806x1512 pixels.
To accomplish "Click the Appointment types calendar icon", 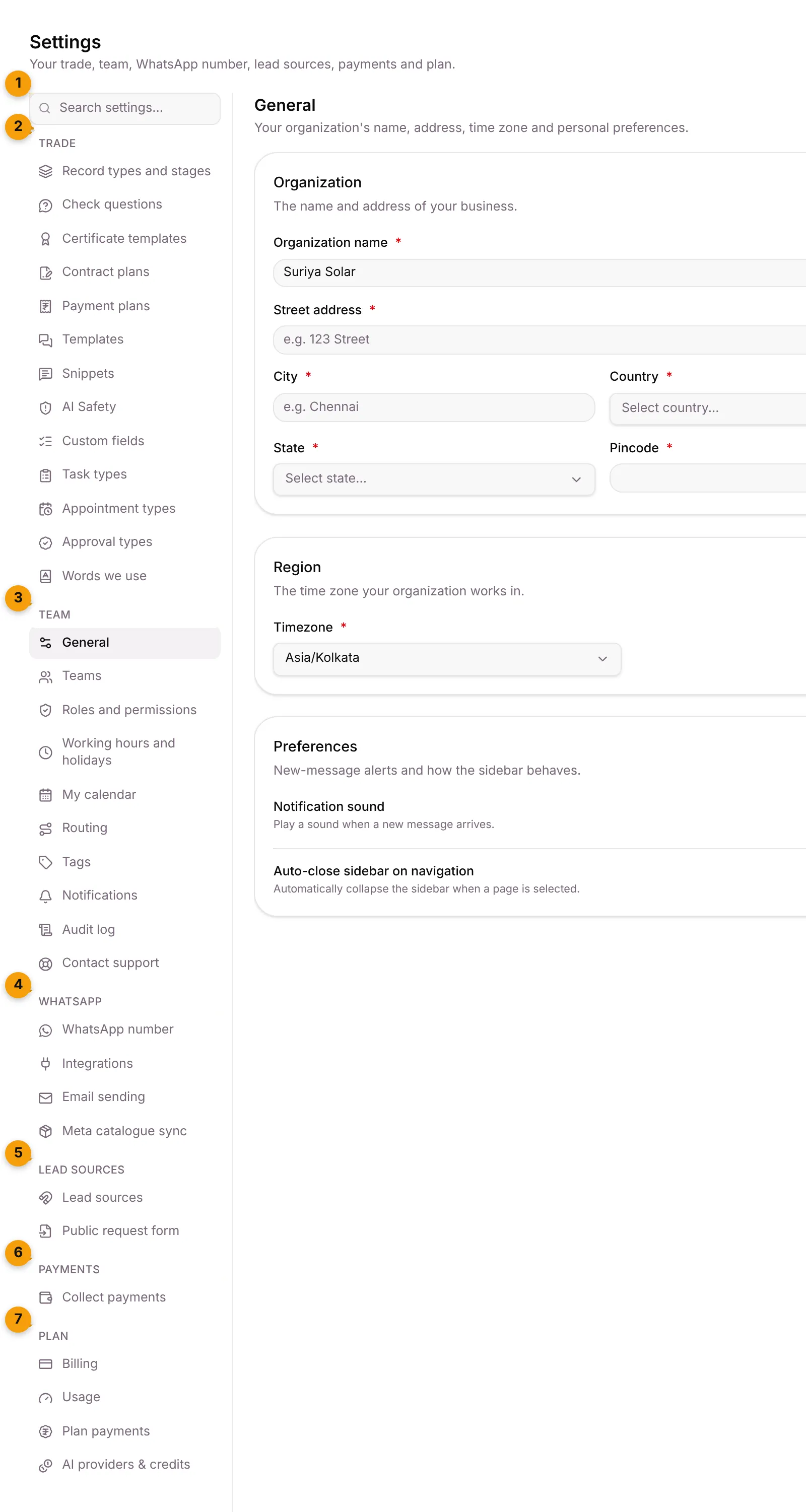I will (45, 509).
